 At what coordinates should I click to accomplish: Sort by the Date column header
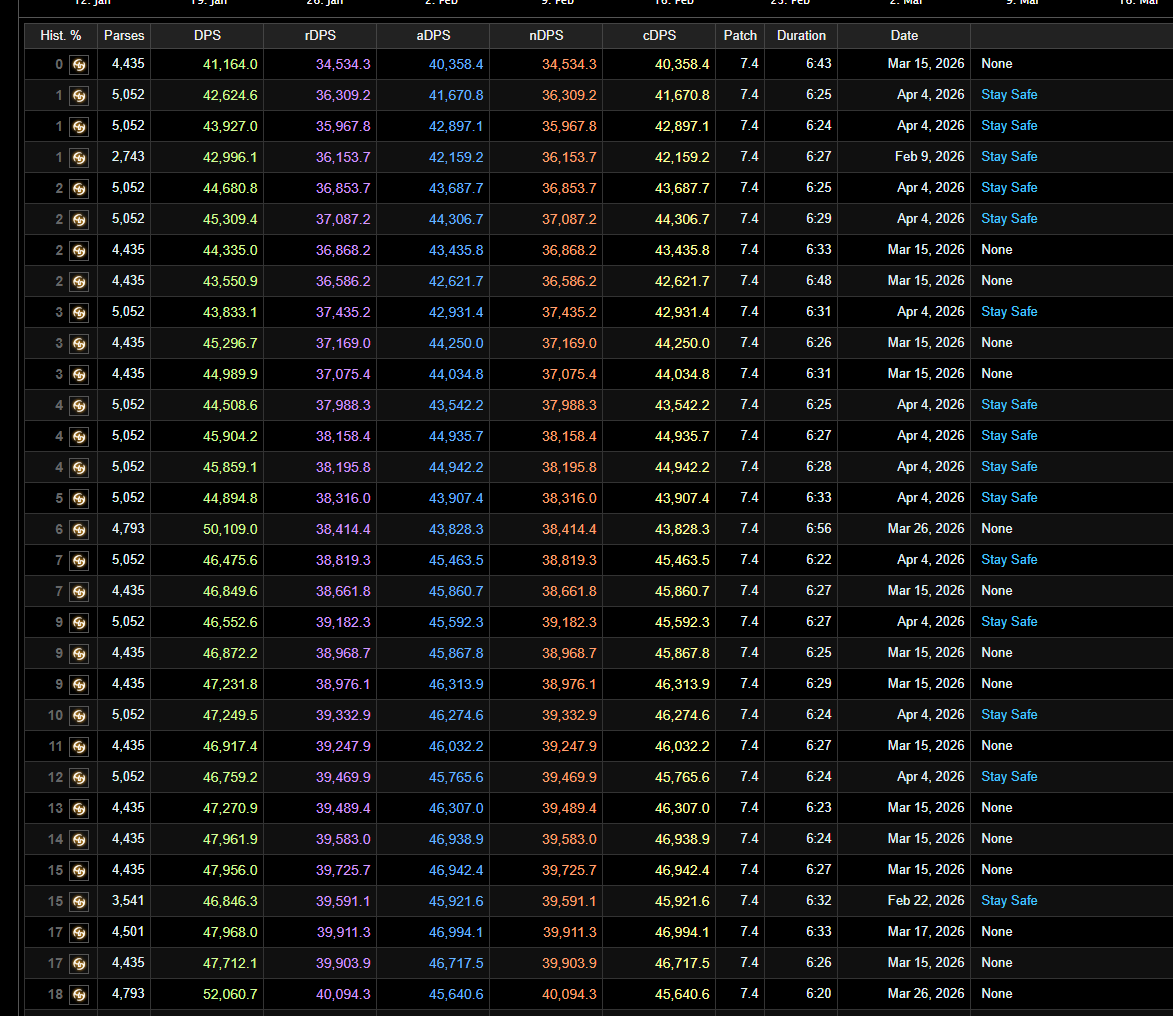pyautogui.click(x=904, y=36)
